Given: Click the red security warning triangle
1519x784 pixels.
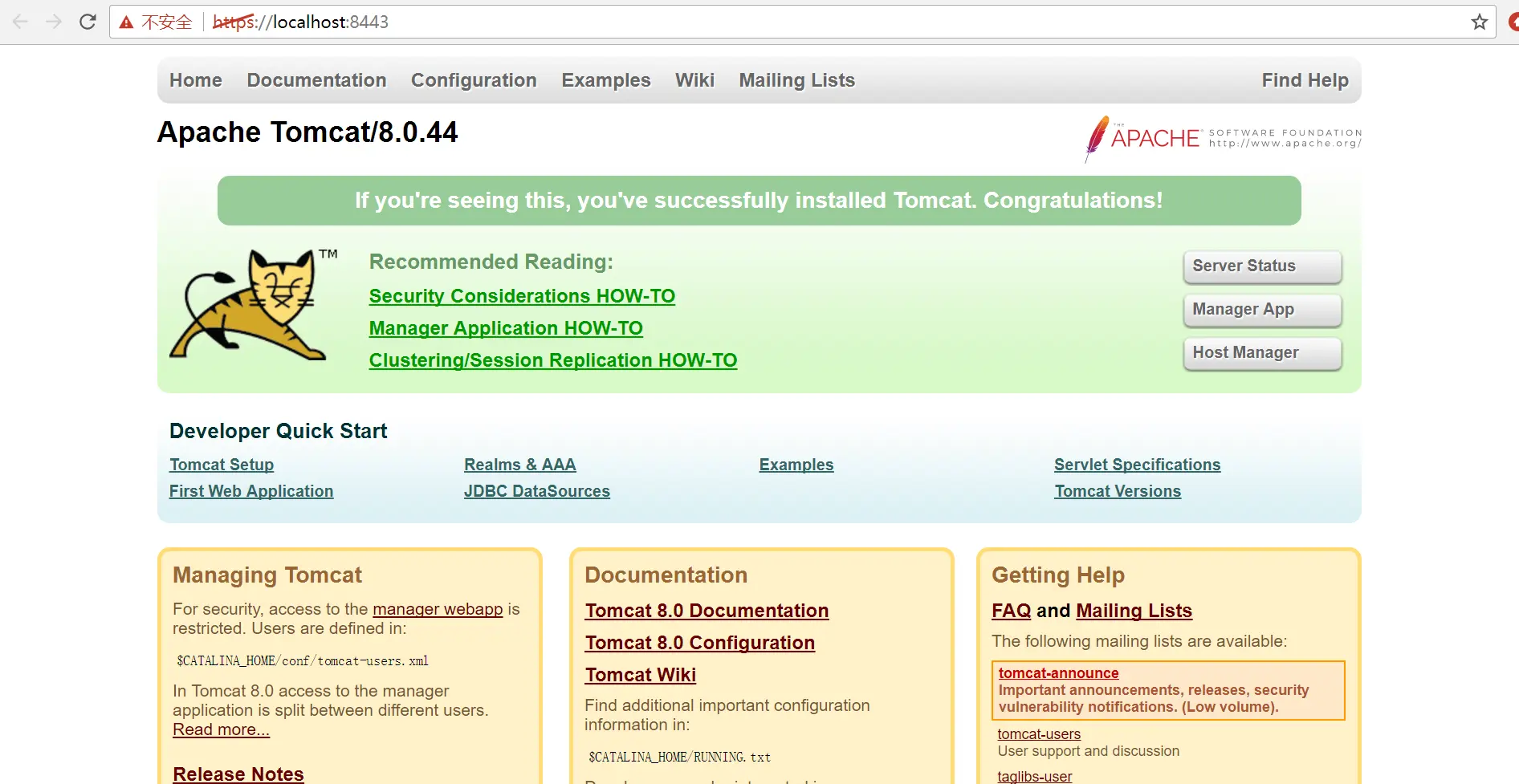Looking at the screenshot, I should pyautogui.click(x=126, y=22).
